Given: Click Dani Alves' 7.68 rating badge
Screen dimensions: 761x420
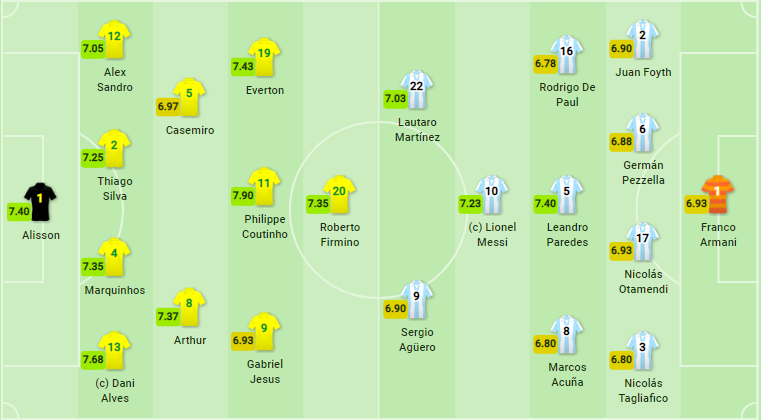Looking at the screenshot, I should (x=93, y=361).
